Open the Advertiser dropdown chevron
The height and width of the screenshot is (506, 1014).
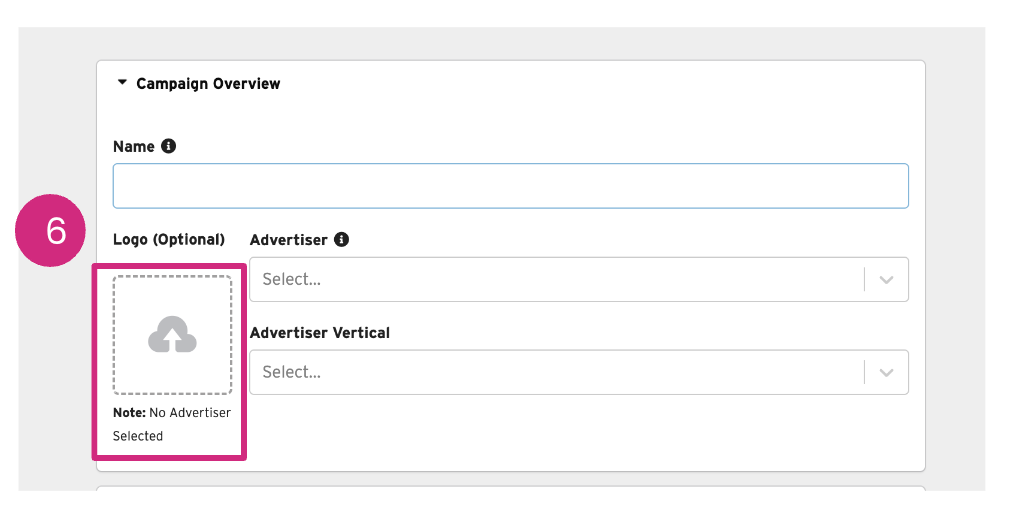(x=886, y=280)
